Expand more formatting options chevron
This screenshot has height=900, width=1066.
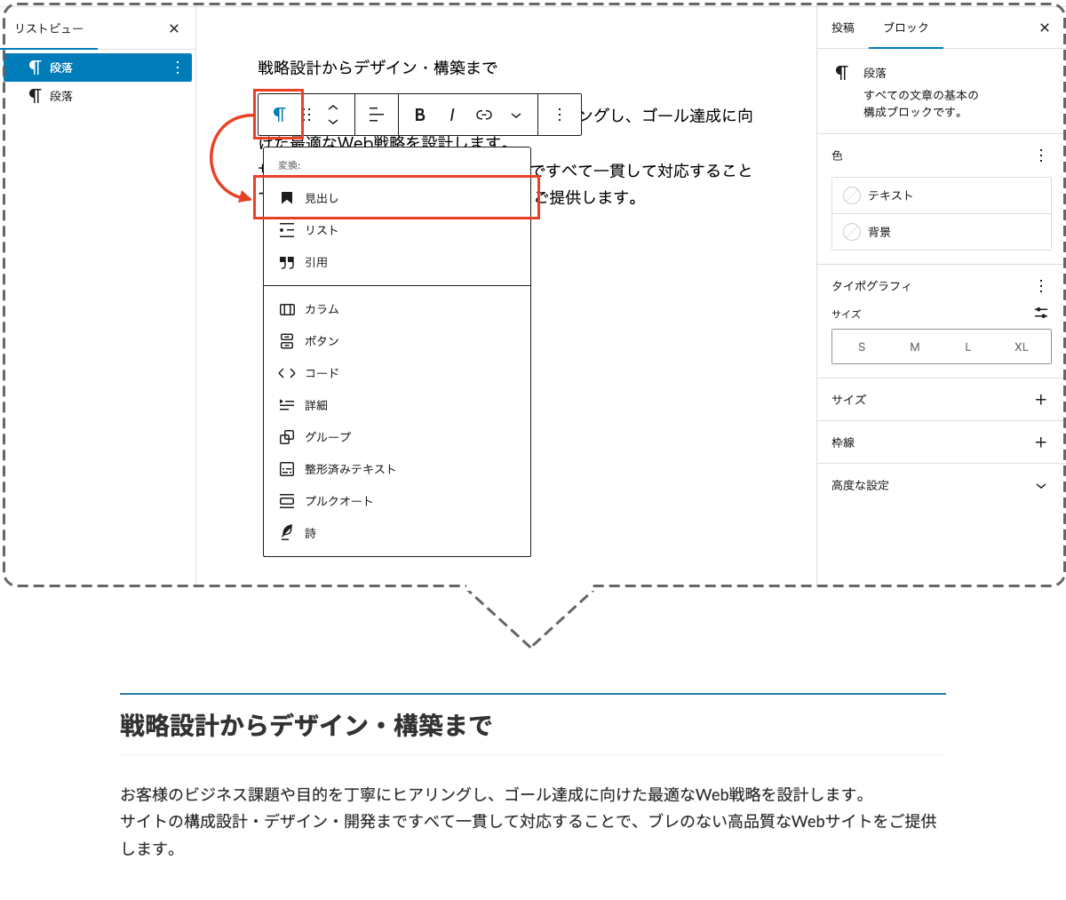pyautogui.click(x=516, y=114)
